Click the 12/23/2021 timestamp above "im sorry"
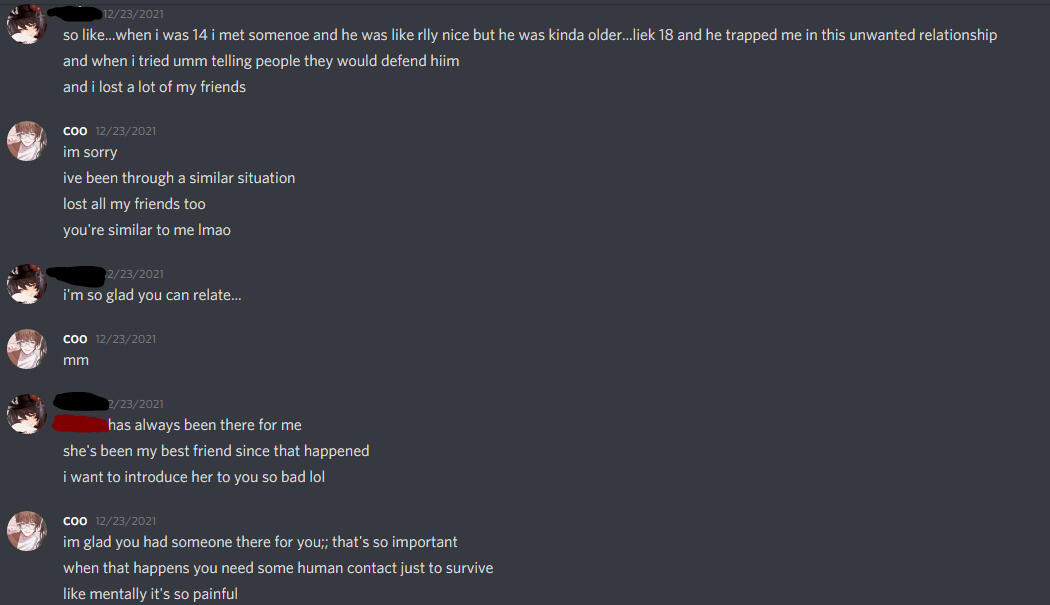 coord(126,131)
